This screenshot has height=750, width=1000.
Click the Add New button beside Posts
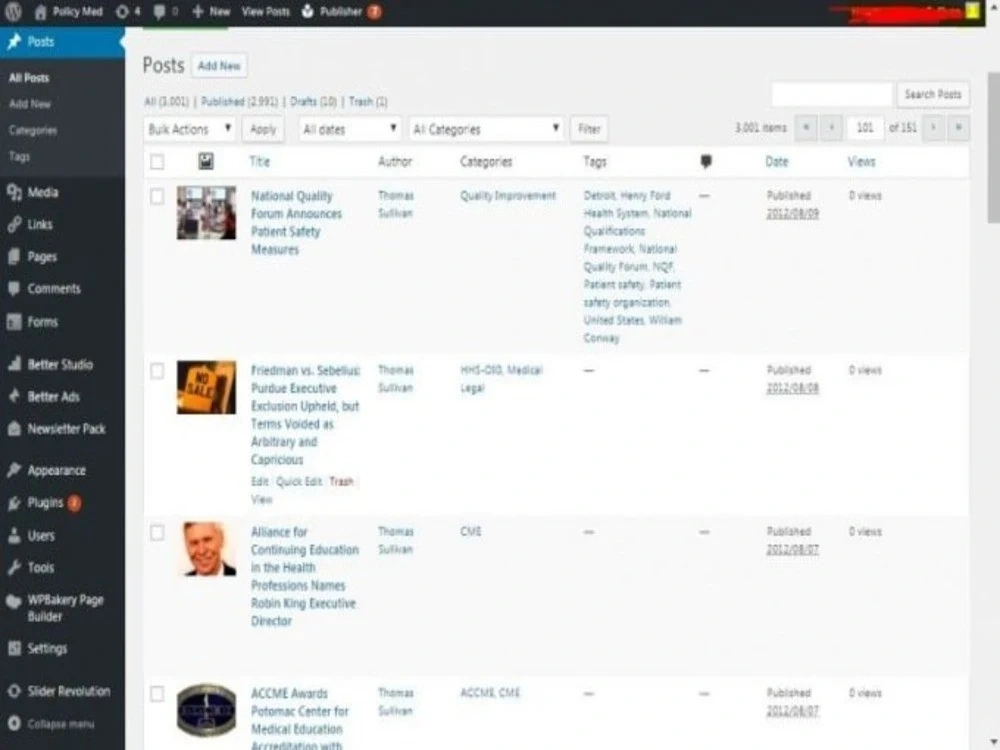[x=219, y=65]
